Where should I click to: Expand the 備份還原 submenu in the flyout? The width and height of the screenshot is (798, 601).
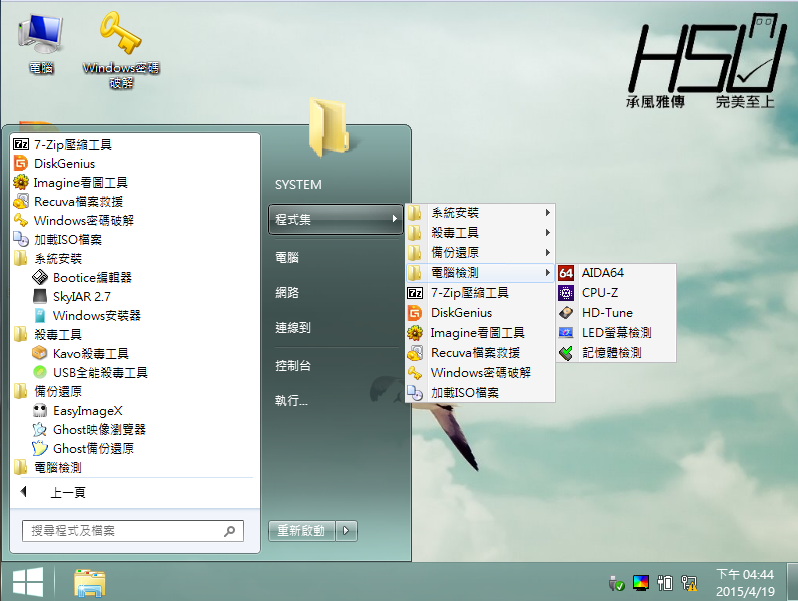coord(480,252)
